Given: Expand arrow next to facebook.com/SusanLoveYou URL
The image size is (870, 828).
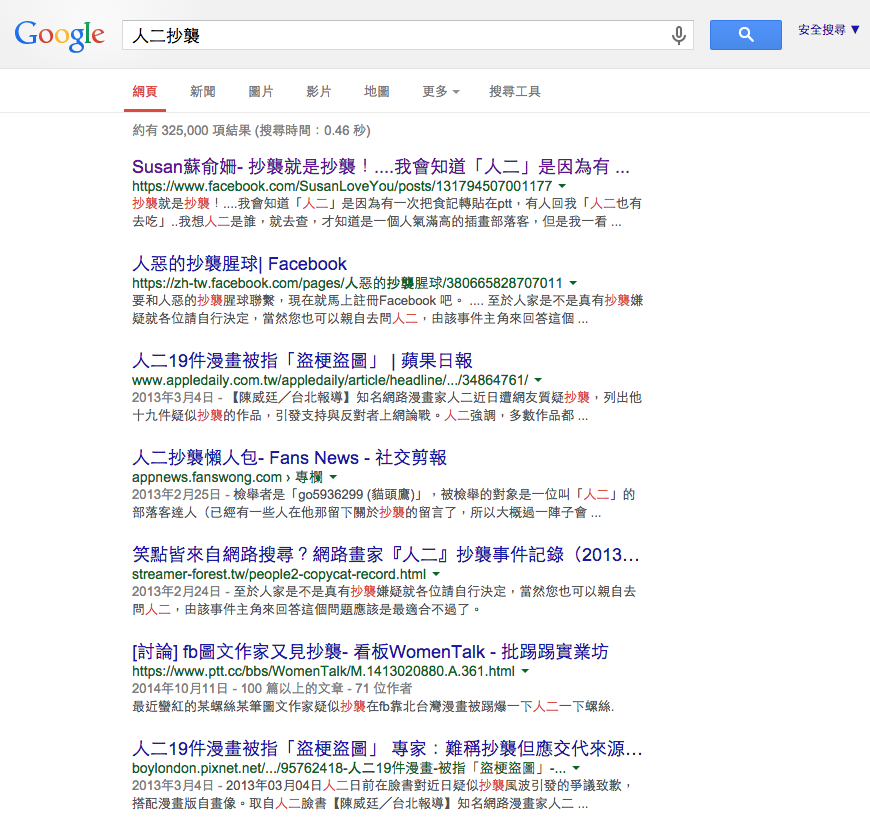Looking at the screenshot, I should click(x=562, y=186).
